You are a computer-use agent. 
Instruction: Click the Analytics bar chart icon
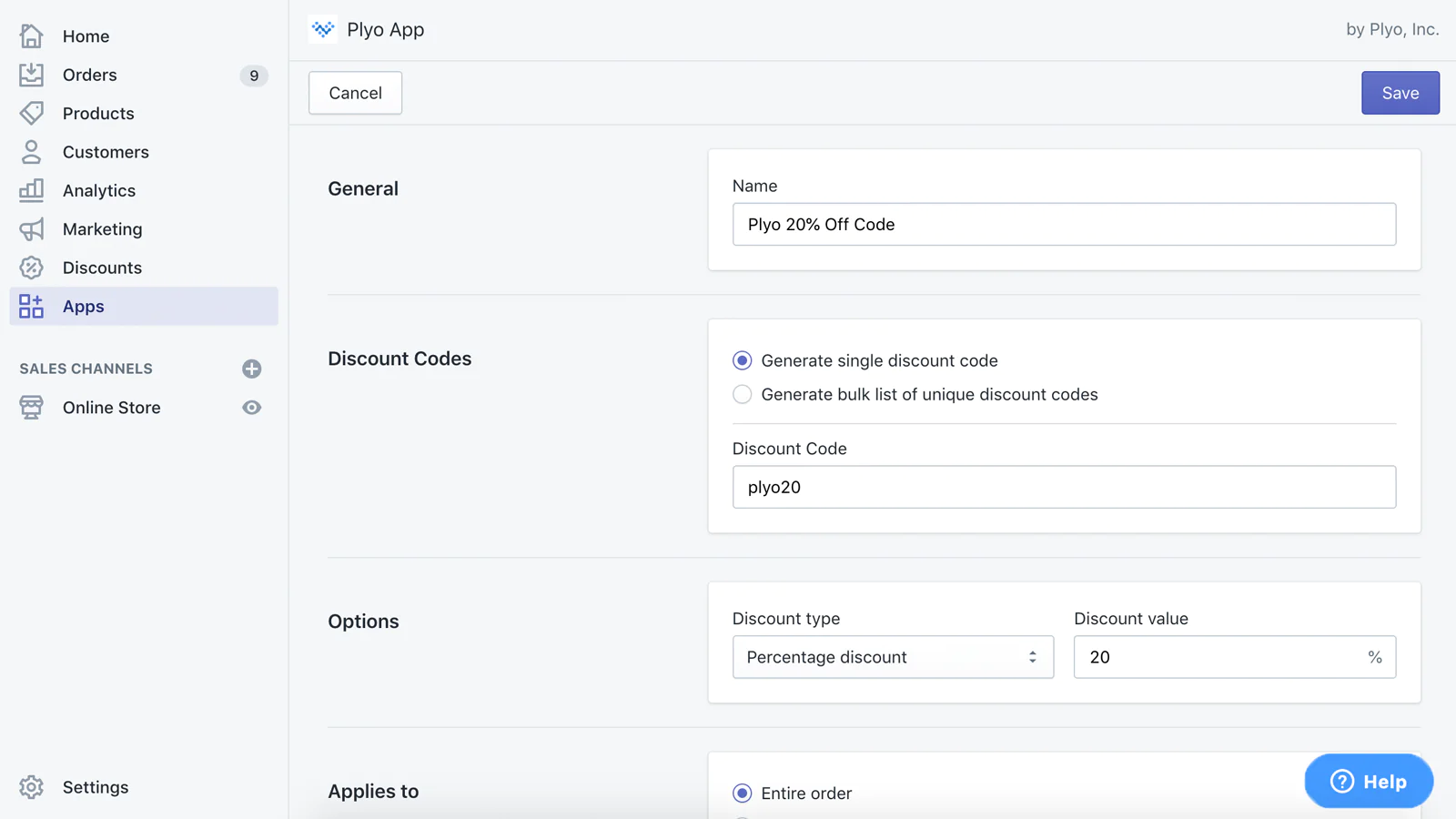coord(31,190)
